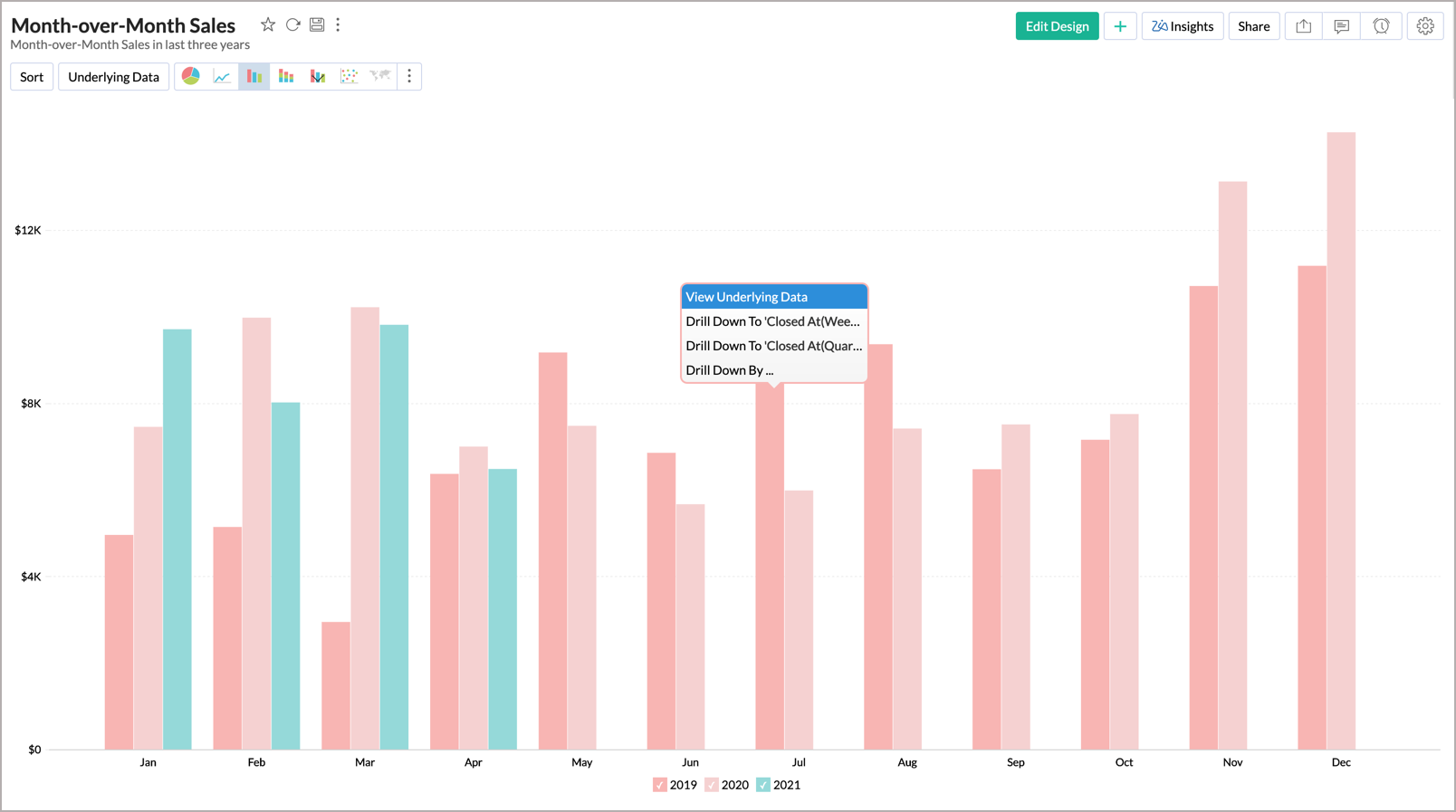Open the plus create-new dropdown
The width and height of the screenshot is (1456, 812).
[1120, 26]
